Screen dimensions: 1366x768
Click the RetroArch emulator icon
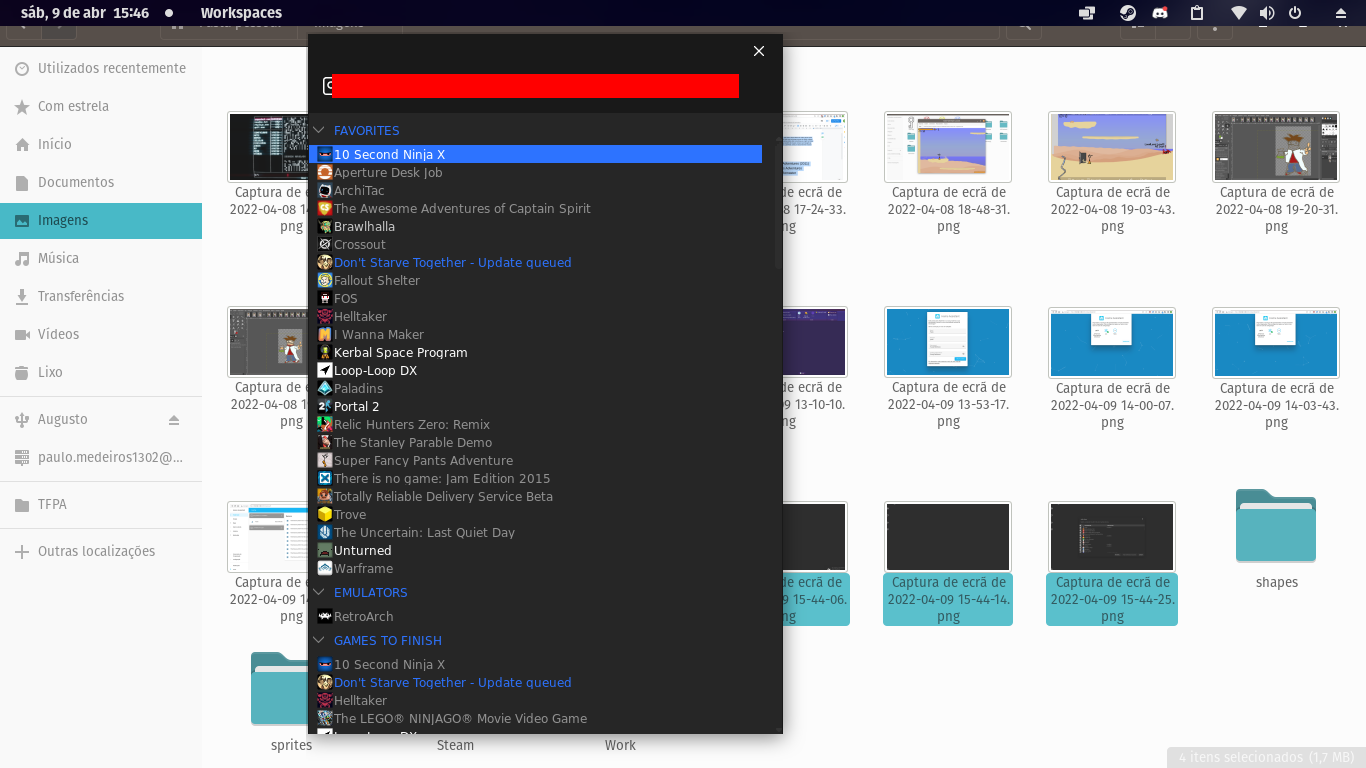coord(325,616)
